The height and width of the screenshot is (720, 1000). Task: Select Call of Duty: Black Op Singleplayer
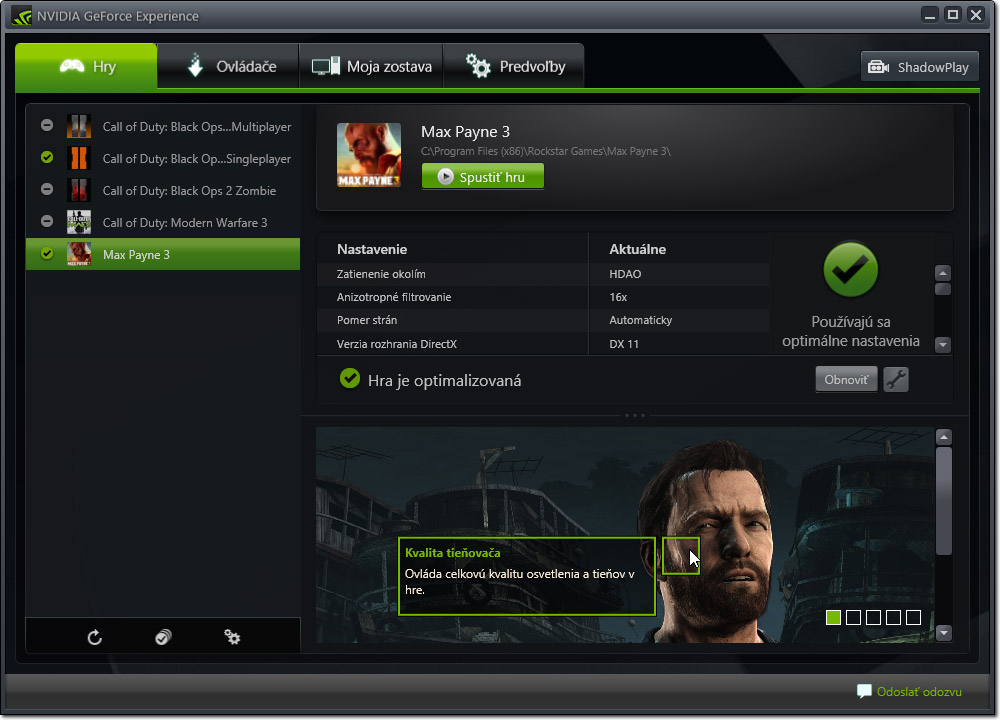click(163, 158)
